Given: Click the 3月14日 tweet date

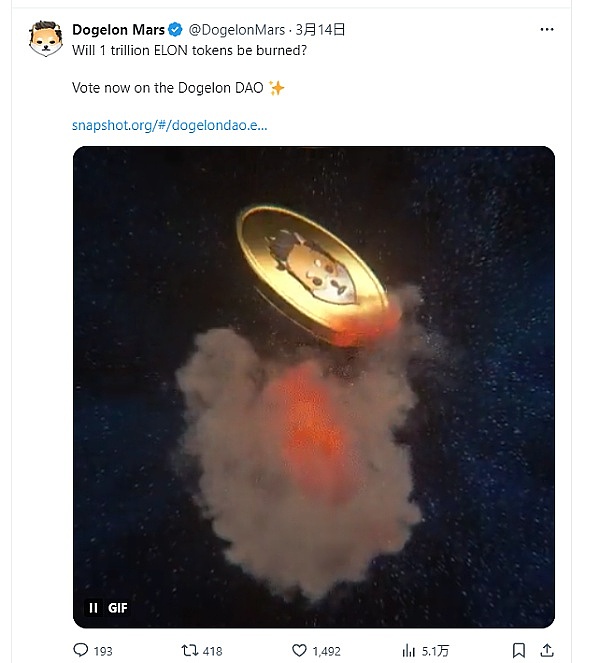Looking at the screenshot, I should pyautogui.click(x=322, y=30).
